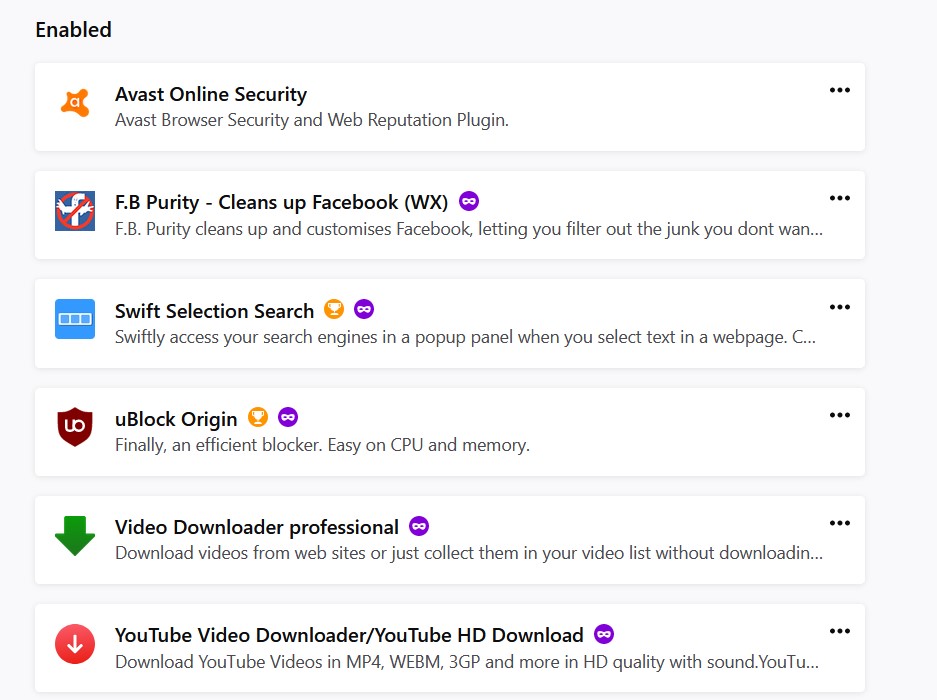Click the 'Finally, an efficient blocker' description
This screenshot has width=937, height=700.
click(323, 445)
